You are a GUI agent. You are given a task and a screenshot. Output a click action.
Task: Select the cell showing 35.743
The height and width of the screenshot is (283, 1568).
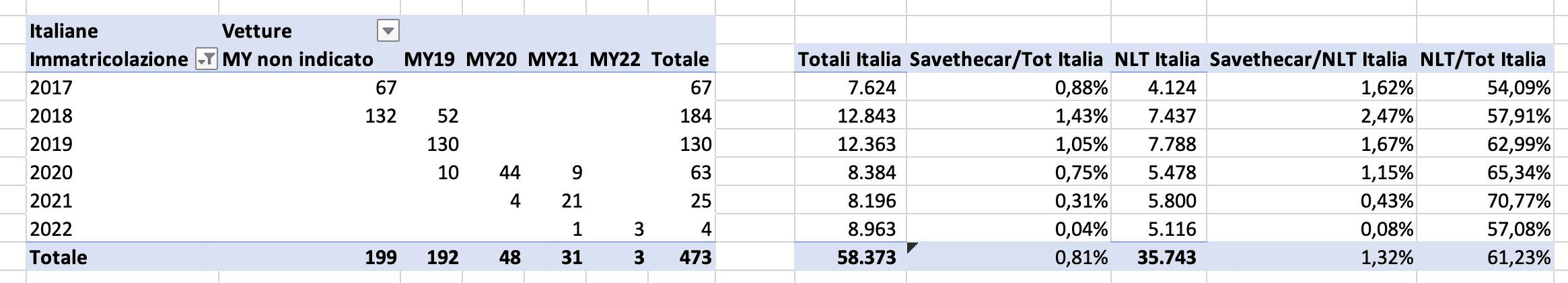pos(1157,257)
